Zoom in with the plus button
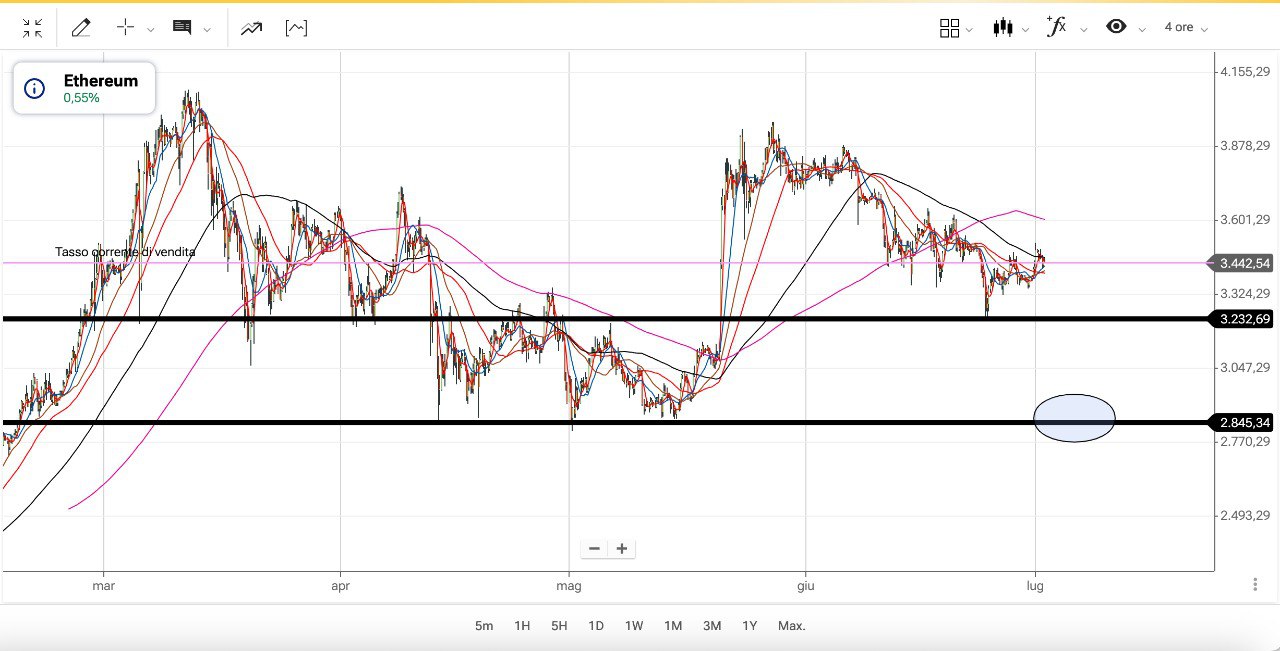This screenshot has width=1280, height=651. click(x=622, y=548)
